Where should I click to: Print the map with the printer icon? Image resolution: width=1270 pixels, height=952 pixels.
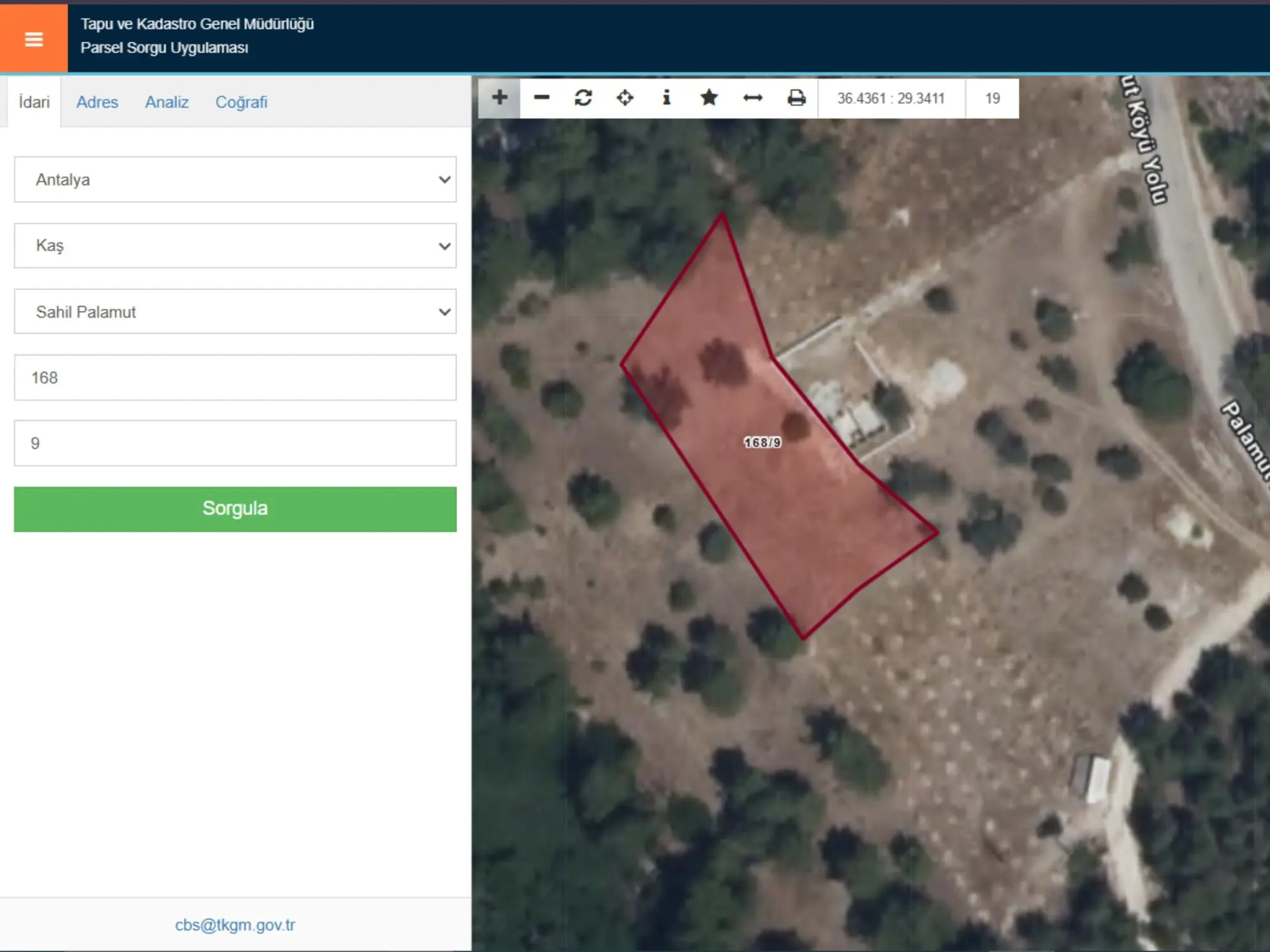(x=796, y=98)
